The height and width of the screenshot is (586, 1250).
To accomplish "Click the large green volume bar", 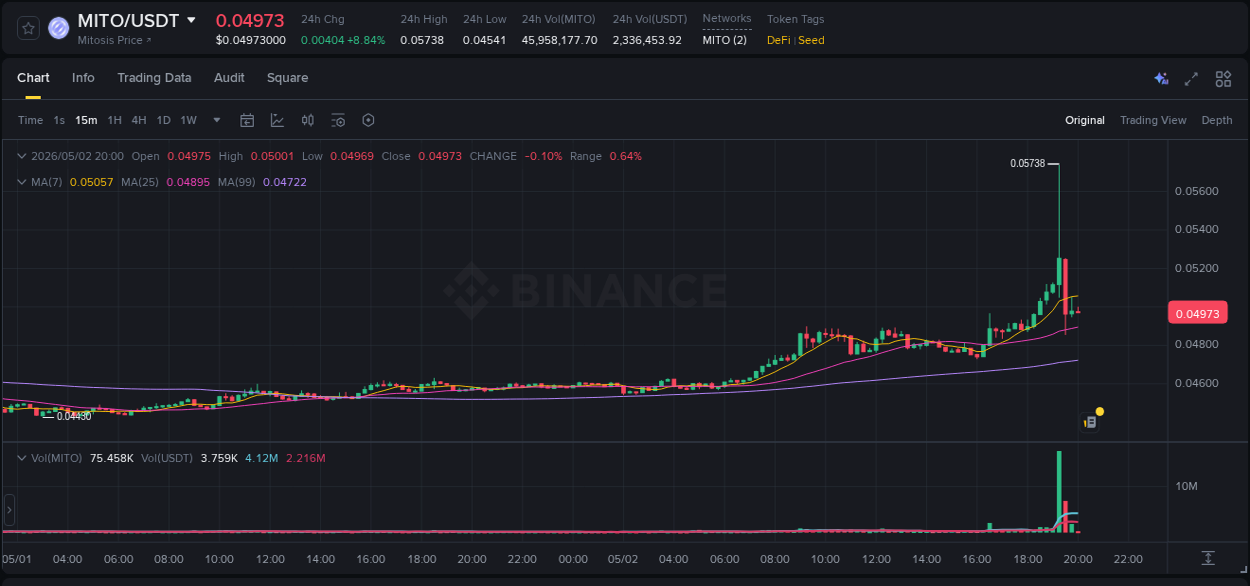I will 1058,491.
